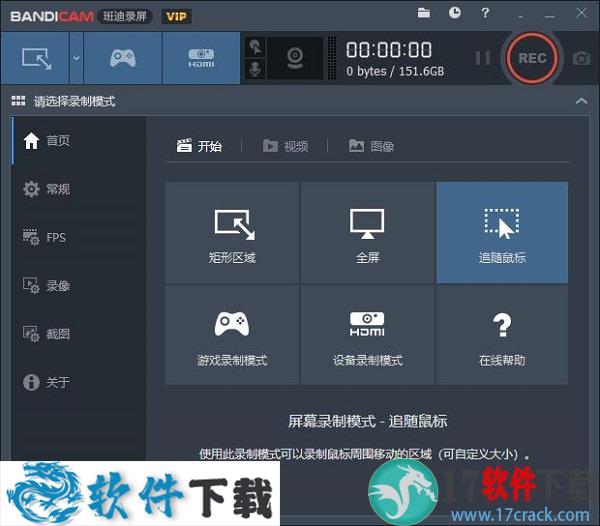This screenshot has width=600, height=526.
Task: Switch to 图像 tab
Action: tap(371, 146)
